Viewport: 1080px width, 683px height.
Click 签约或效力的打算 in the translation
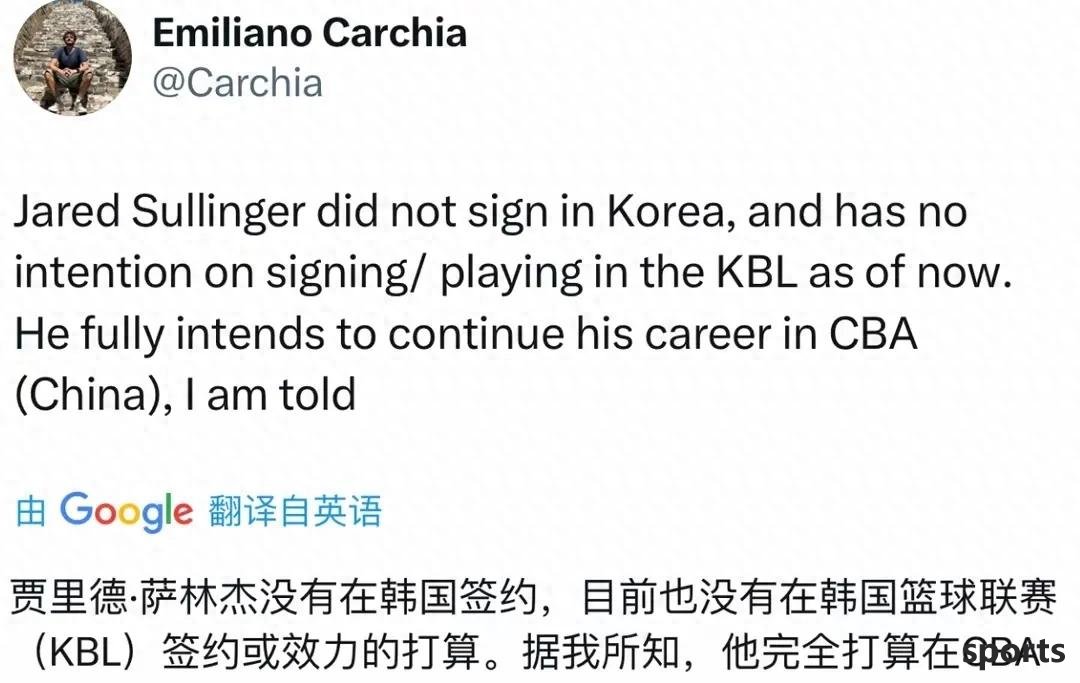(x=322, y=652)
